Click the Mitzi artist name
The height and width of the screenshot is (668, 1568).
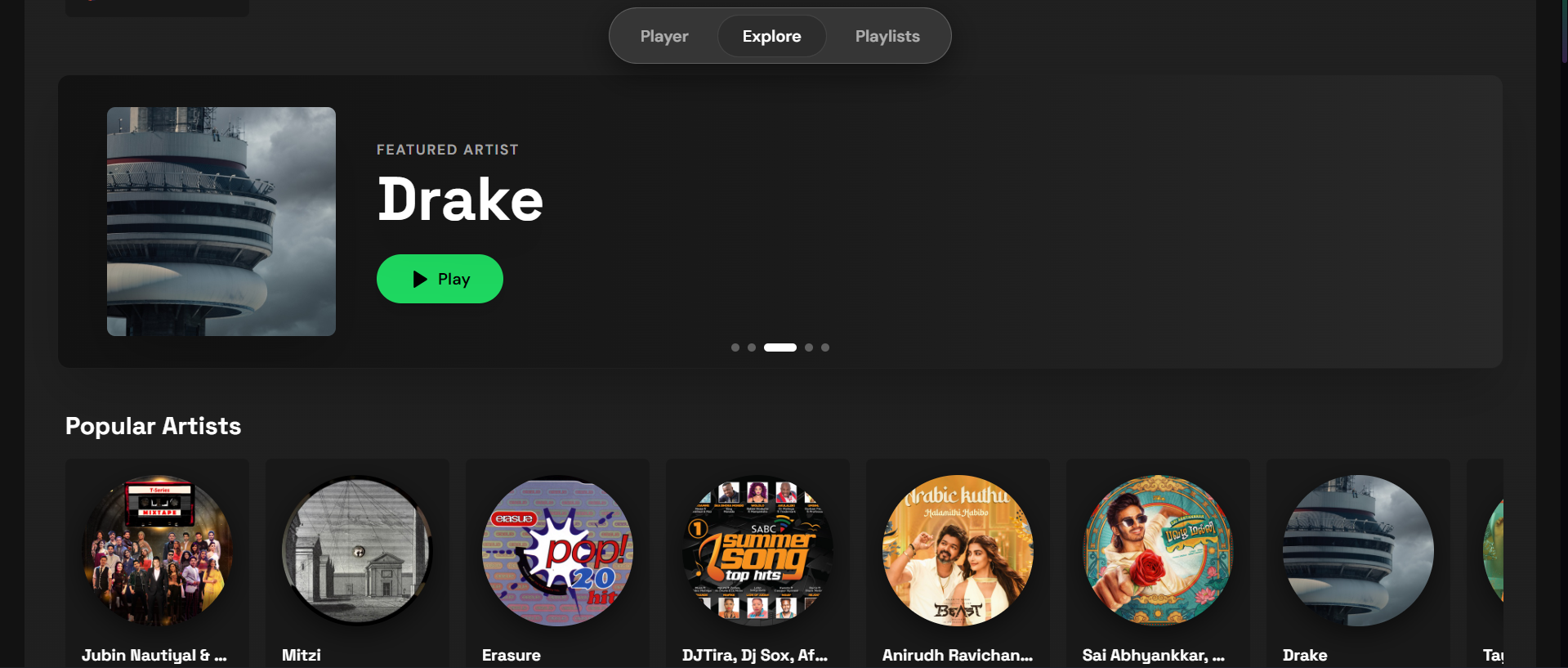[x=302, y=655]
